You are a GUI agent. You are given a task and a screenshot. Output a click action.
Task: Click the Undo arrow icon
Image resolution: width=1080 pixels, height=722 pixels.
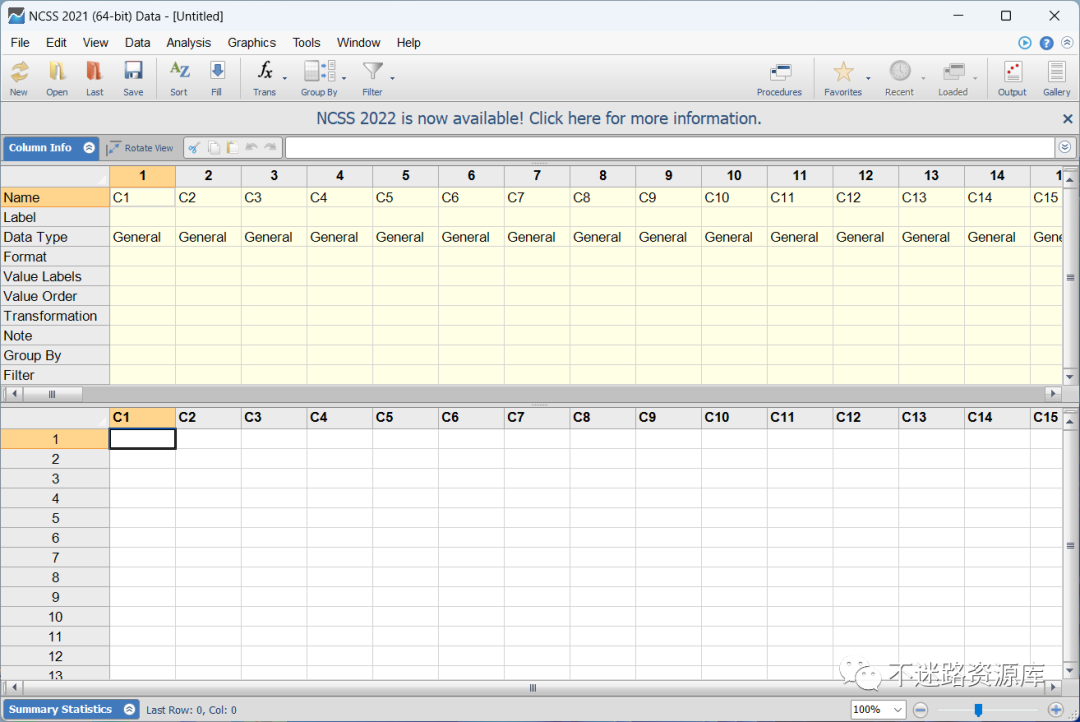pyautogui.click(x=251, y=147)
